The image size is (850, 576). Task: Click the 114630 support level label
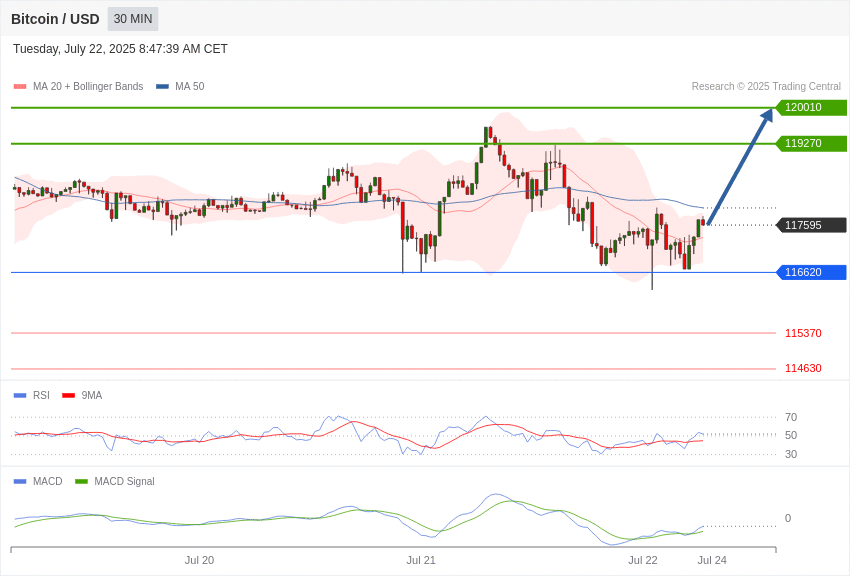click(x=803, y=368)
